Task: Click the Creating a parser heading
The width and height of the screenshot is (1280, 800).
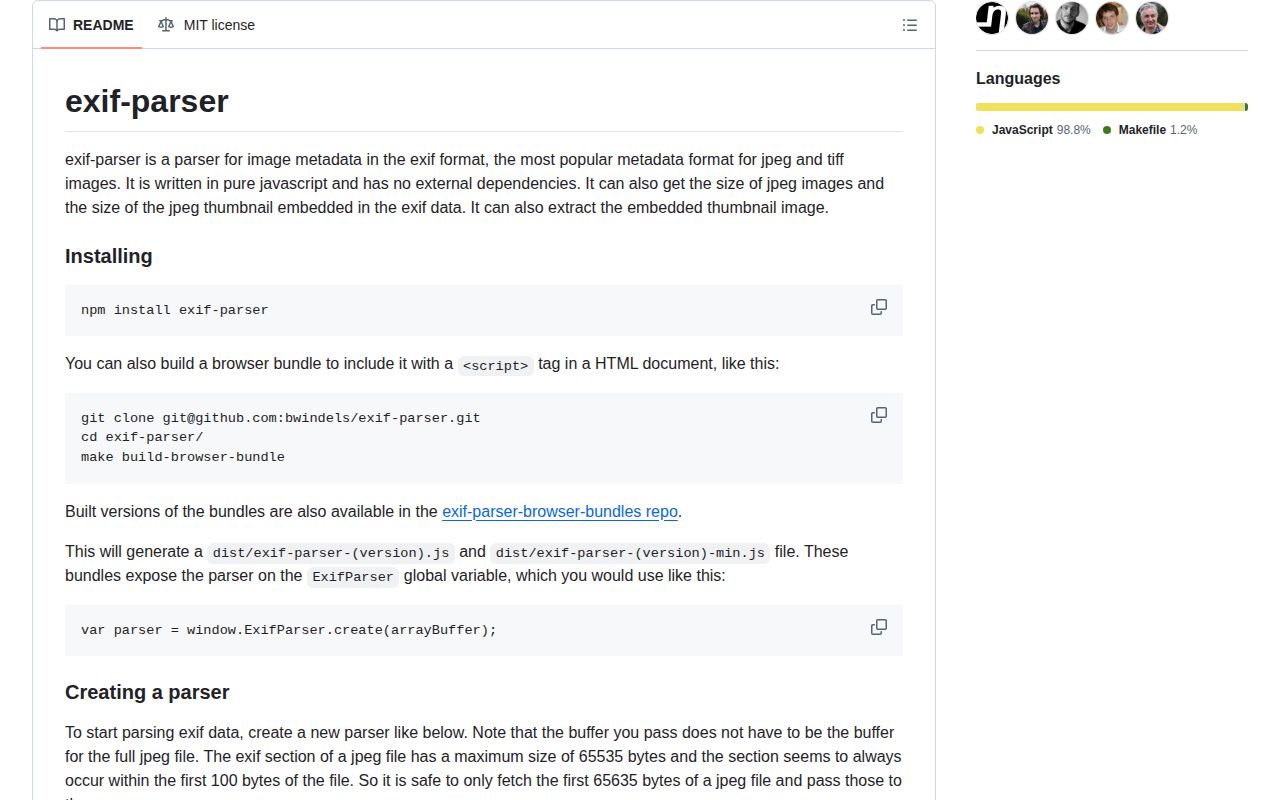Action: pos(147,692)
